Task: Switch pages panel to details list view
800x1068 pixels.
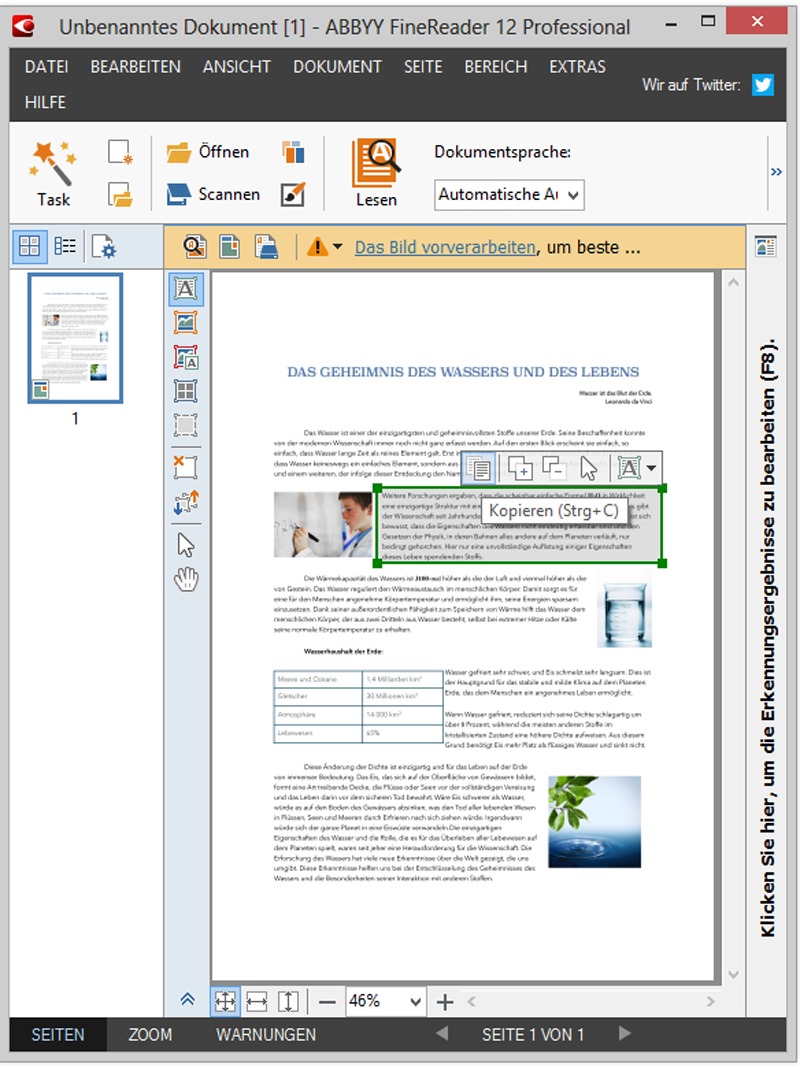Action: click(65, 246)
